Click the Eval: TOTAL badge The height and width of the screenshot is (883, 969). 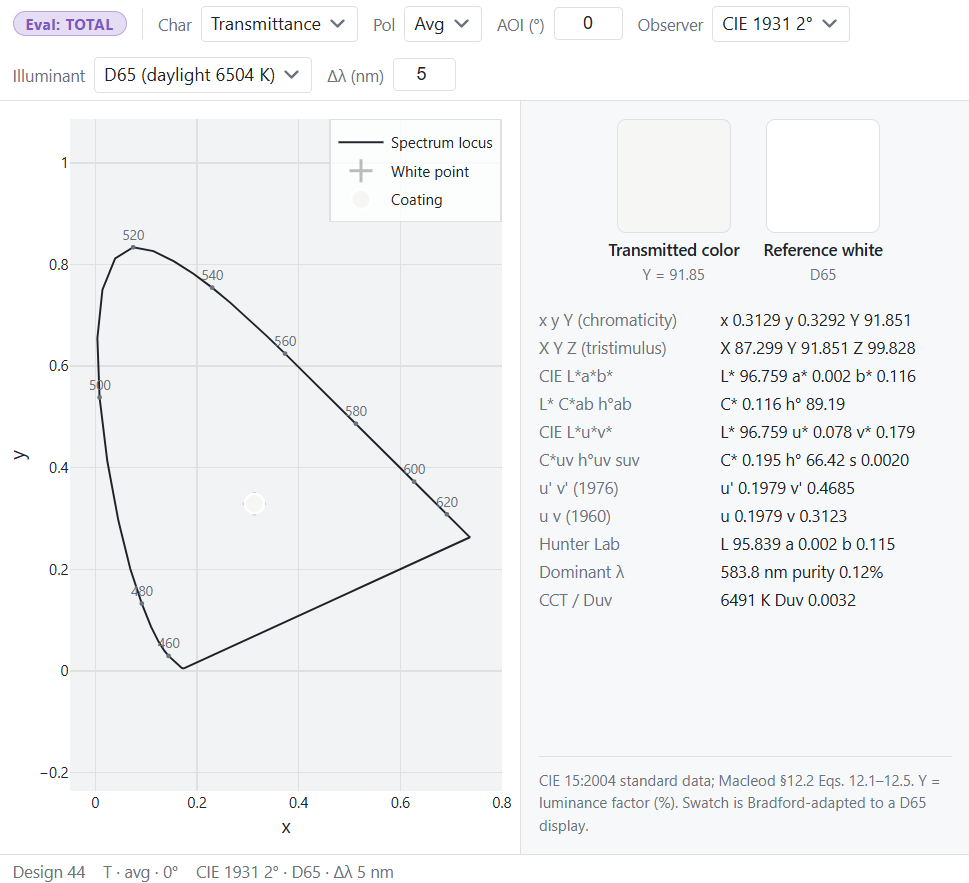point(70,24)
